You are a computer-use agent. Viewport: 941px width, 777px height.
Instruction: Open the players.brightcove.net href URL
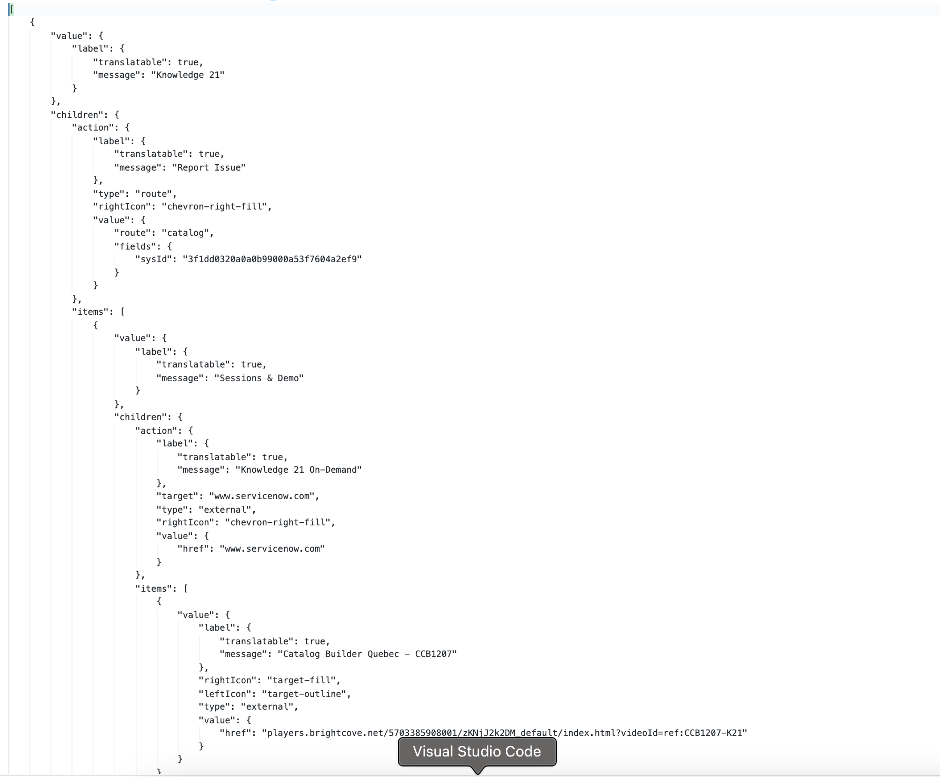(504, 733)
